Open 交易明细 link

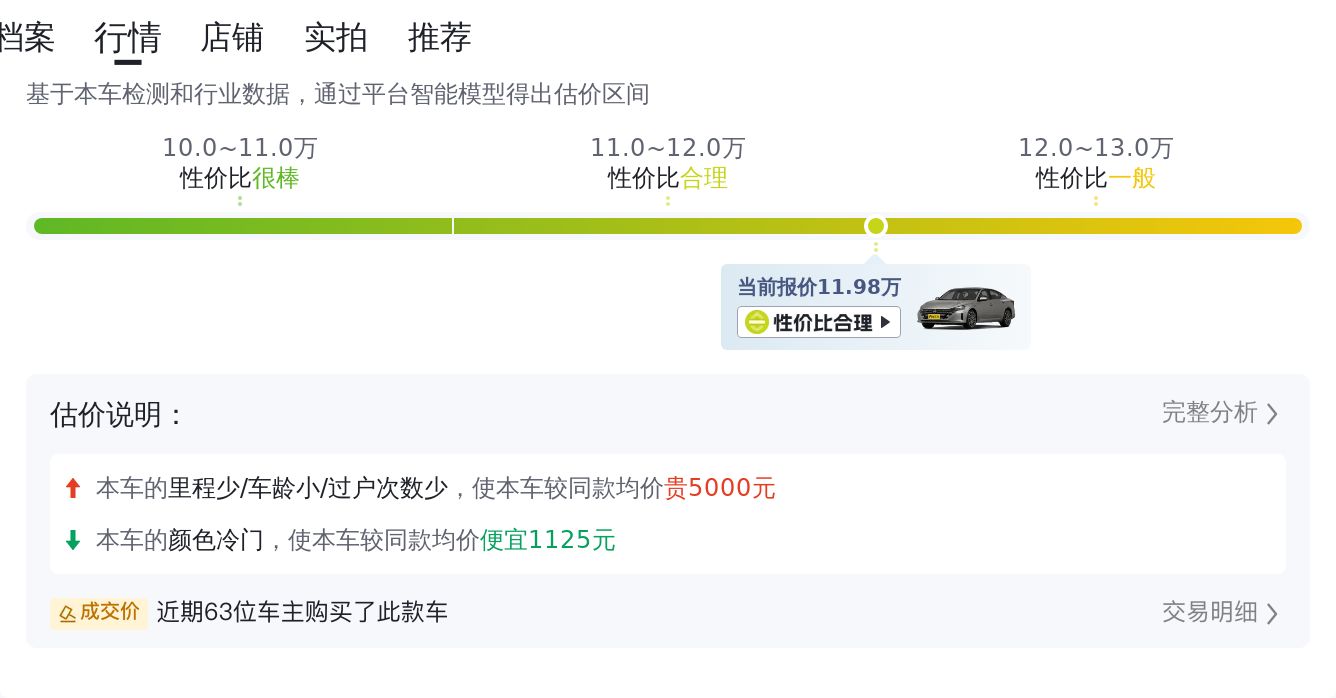[1209, 611]
